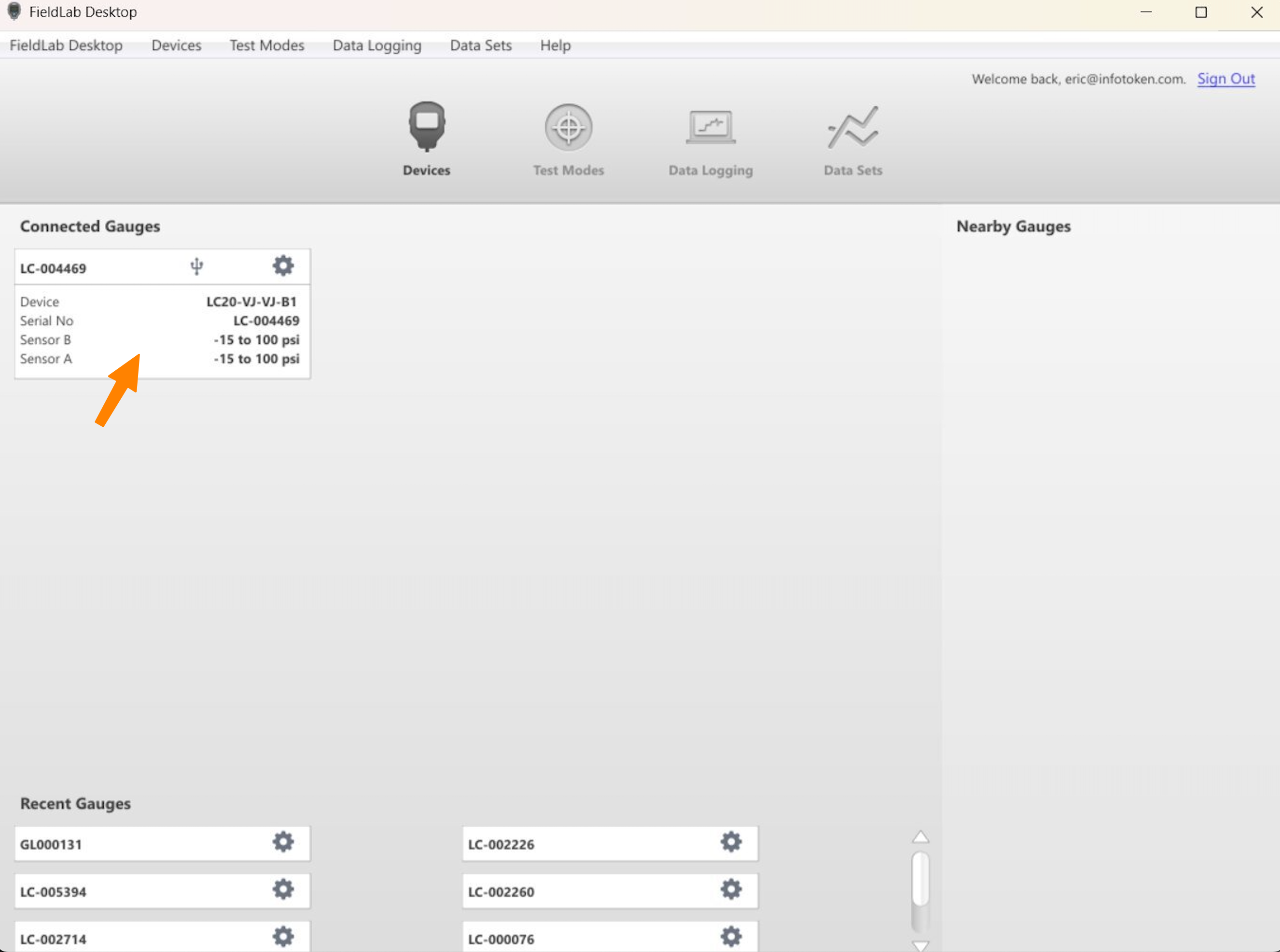Click the Sensor A range value
Image resolution: width=1280 pixels, height=952 pixels.
pyautogui.click(x=256, y=359)
